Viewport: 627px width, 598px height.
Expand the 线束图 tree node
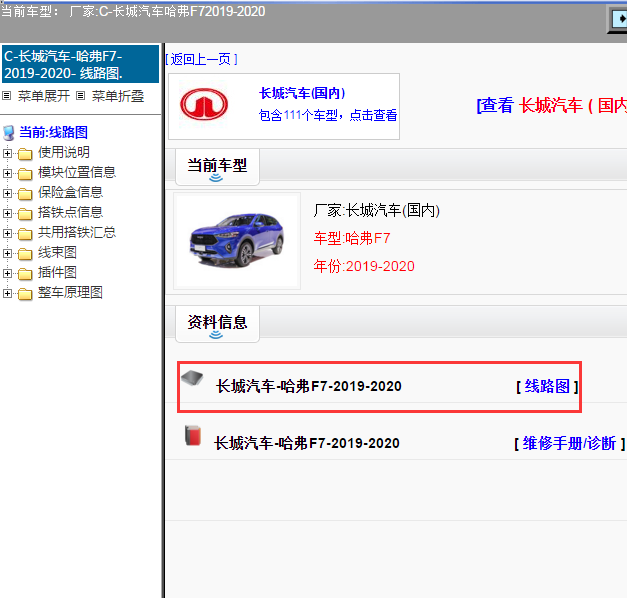pyautogui.click(x=7, y=253)
